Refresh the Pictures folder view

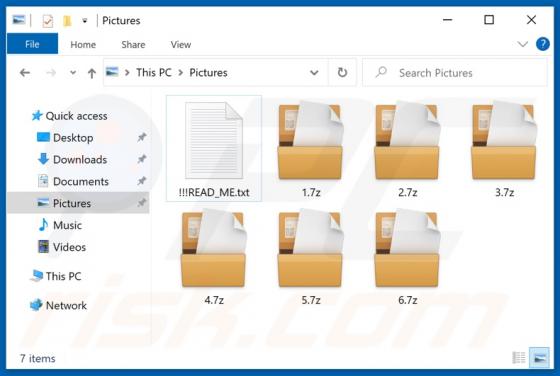coord(342,72)
